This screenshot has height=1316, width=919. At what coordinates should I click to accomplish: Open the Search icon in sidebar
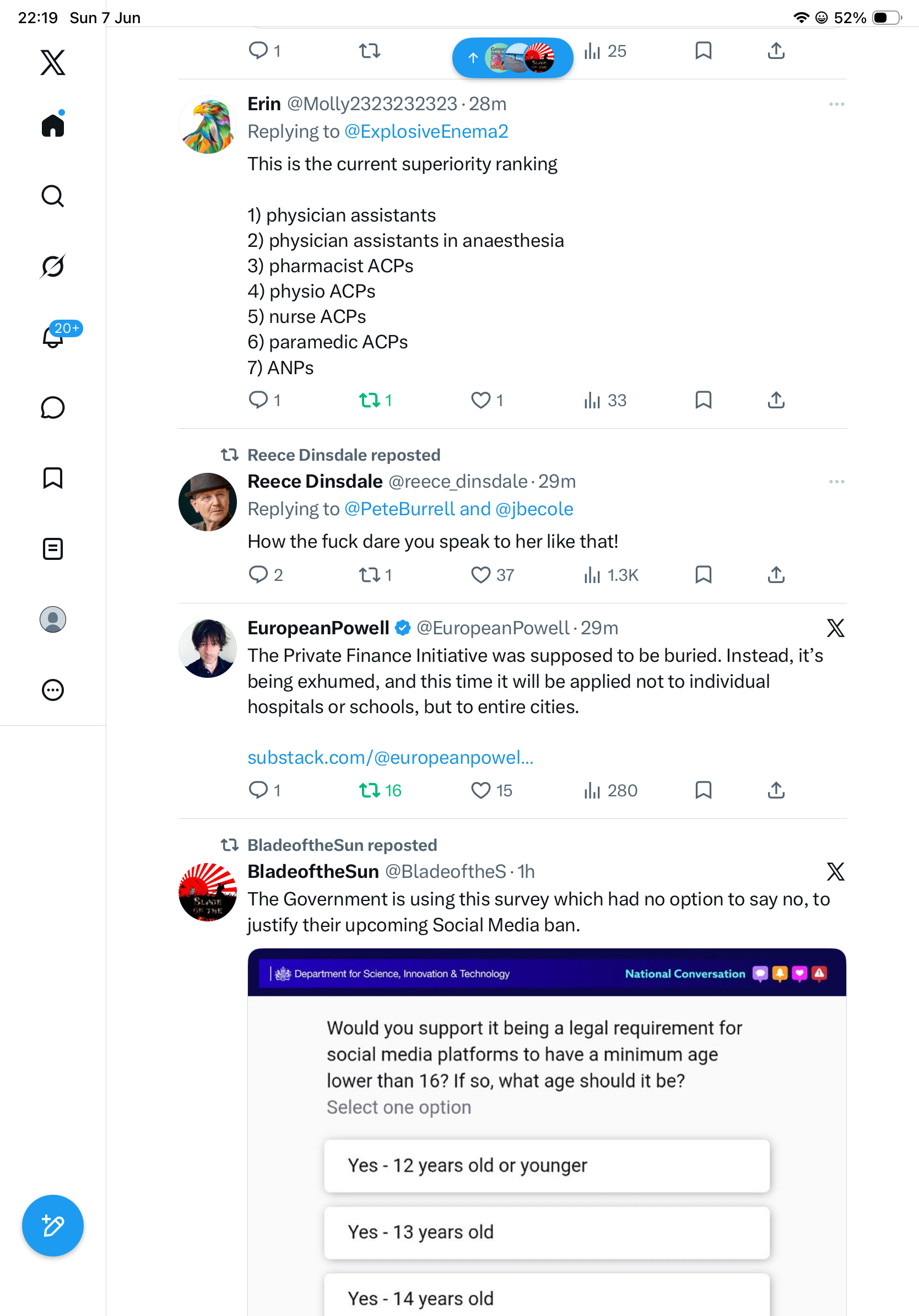point(53,196)
